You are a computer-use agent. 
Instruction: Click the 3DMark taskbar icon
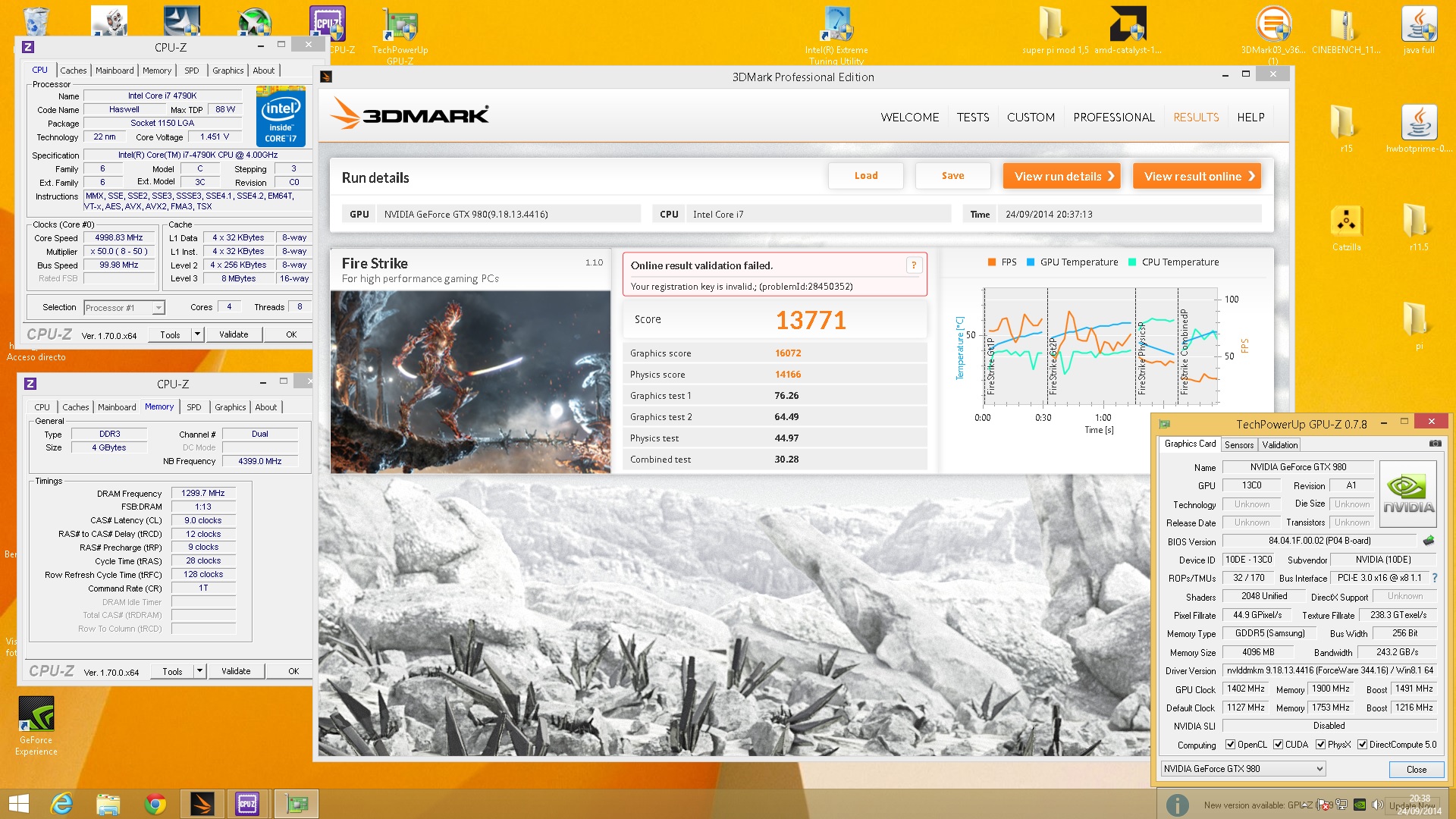(x=202, y=804)
